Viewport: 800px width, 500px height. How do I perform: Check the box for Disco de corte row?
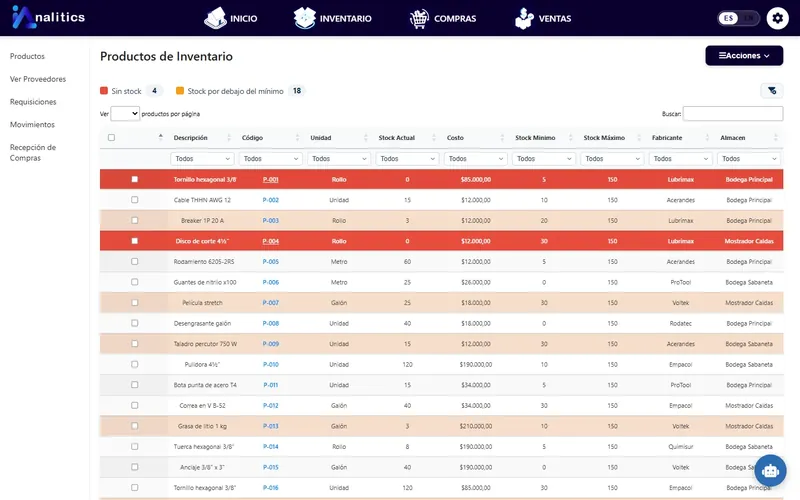[x=135, y=241]
